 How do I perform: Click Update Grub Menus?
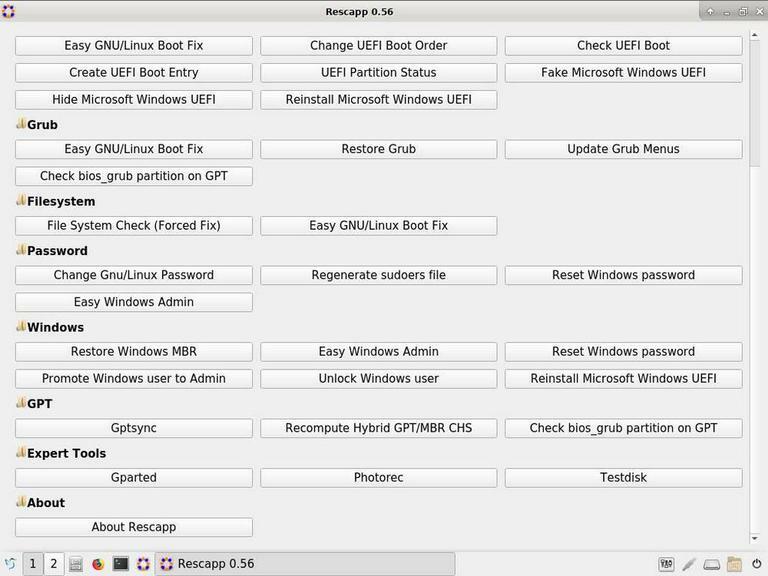click(x=624, y=149)
